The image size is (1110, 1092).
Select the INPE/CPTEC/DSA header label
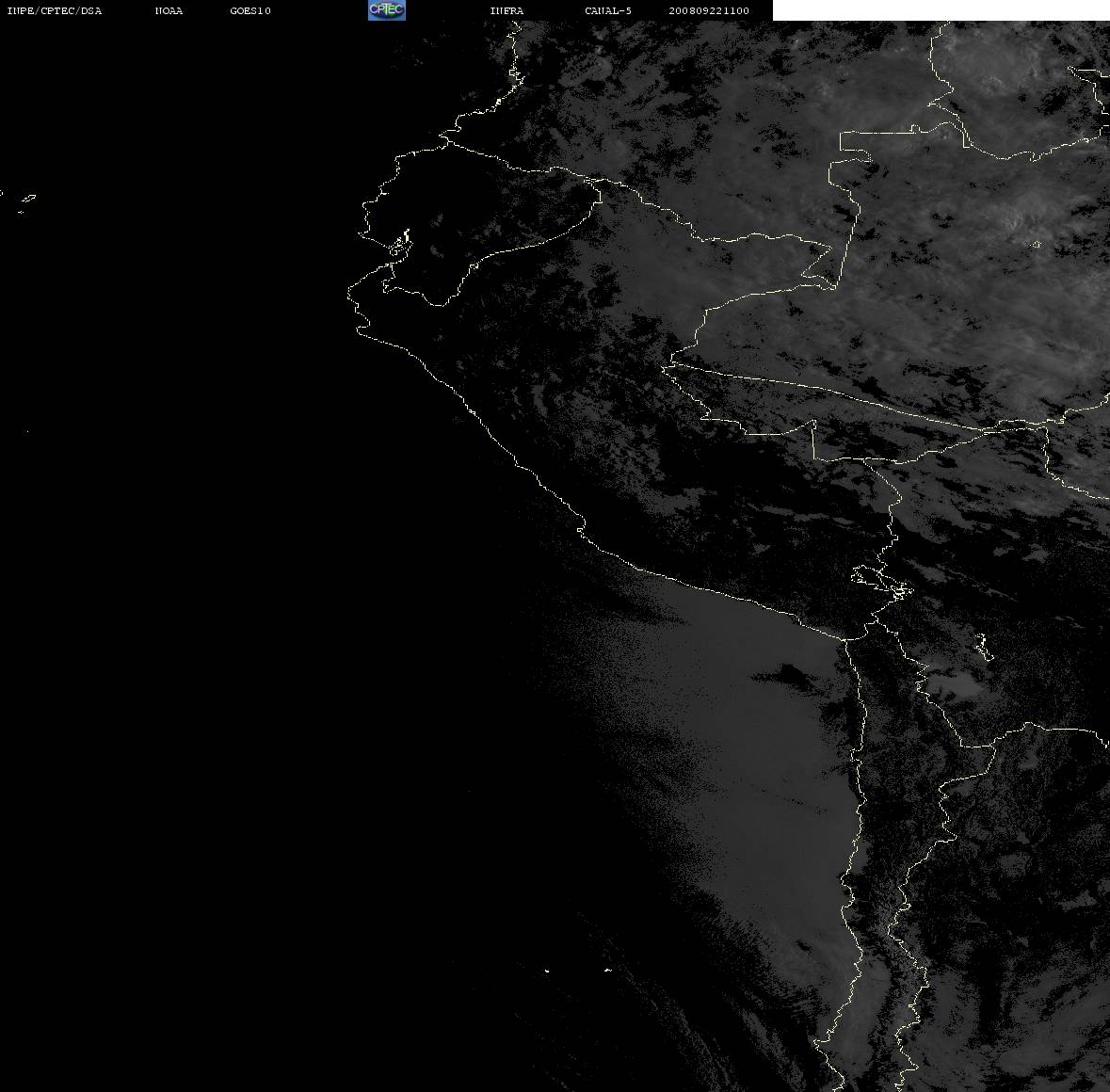[x=55, y=10]
